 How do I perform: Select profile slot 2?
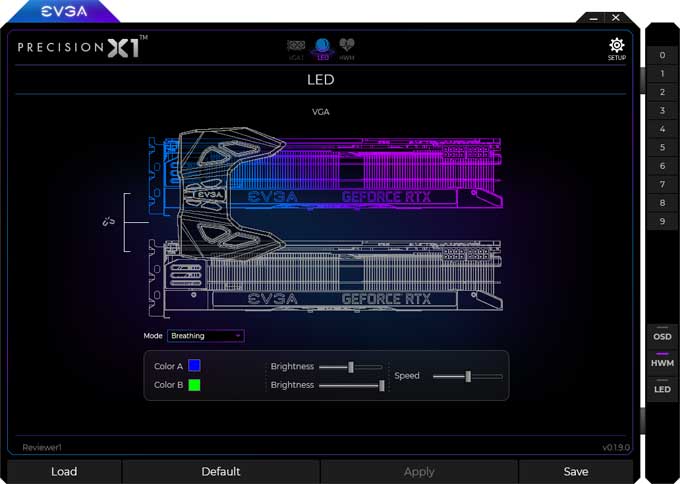(x=662, y=92)
